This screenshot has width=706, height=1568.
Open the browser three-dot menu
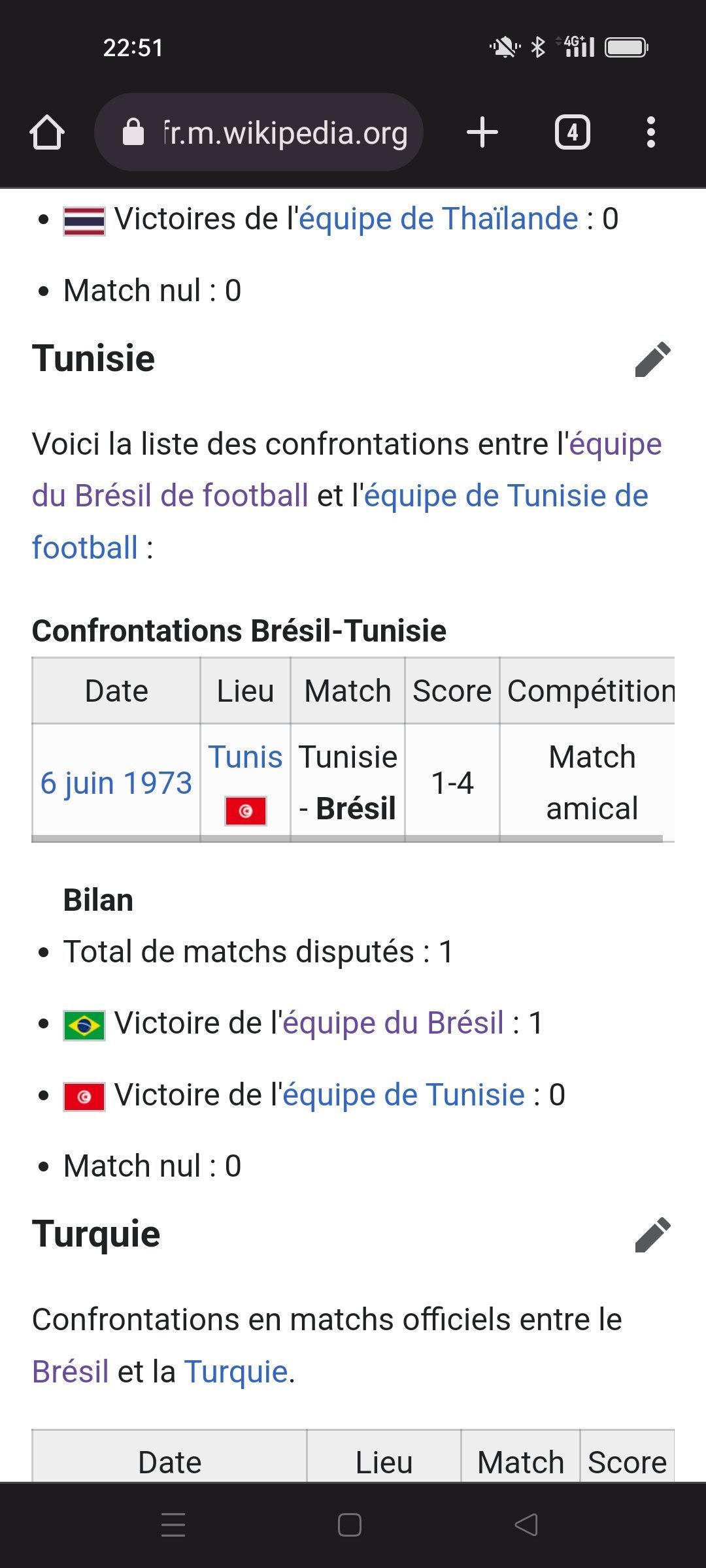(650, 133)
